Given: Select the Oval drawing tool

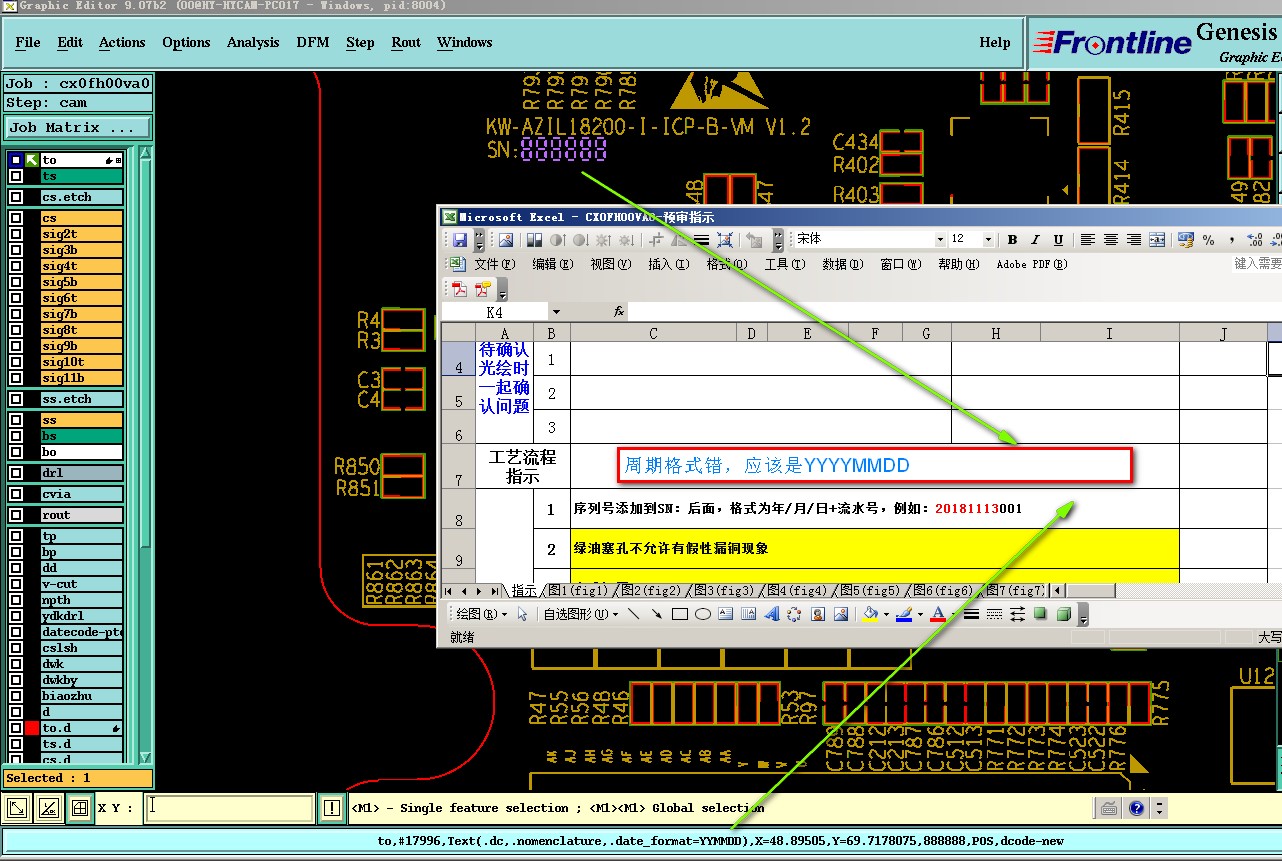Looking at the screenshot, I should 703,614.
